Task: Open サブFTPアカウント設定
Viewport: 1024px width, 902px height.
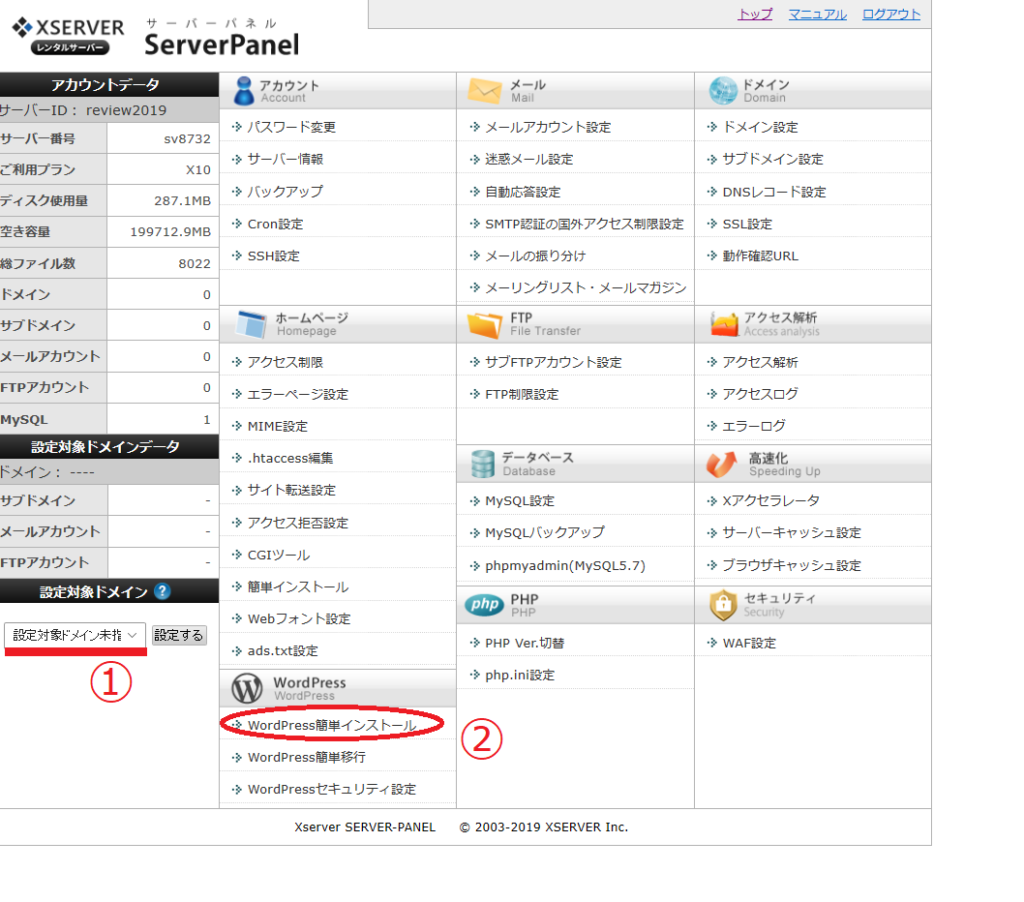Action: pyautogui.click(x=554, y=362)
